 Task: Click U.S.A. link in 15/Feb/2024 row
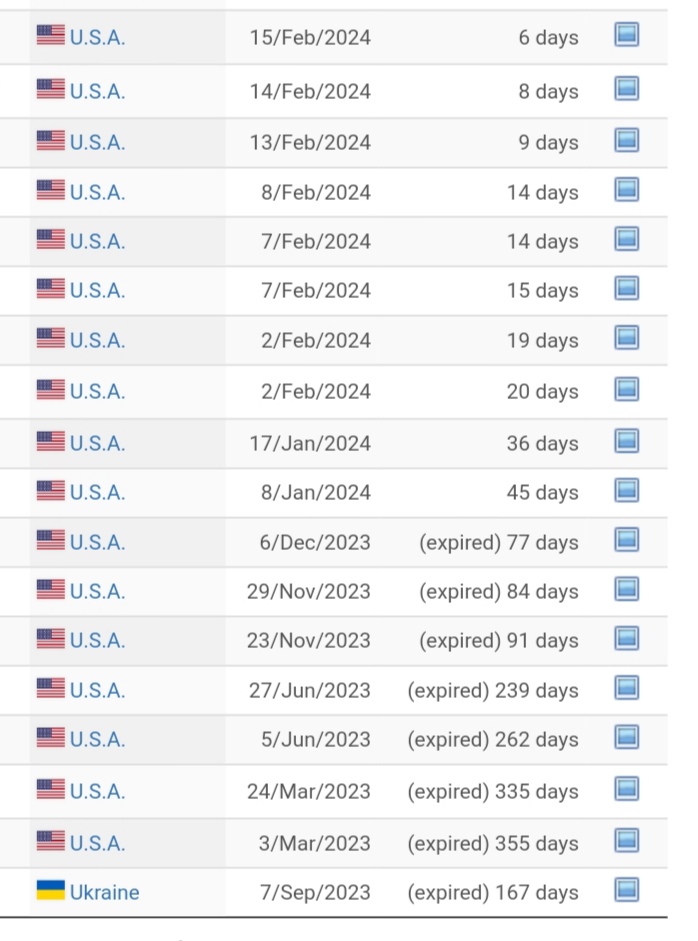97,38
